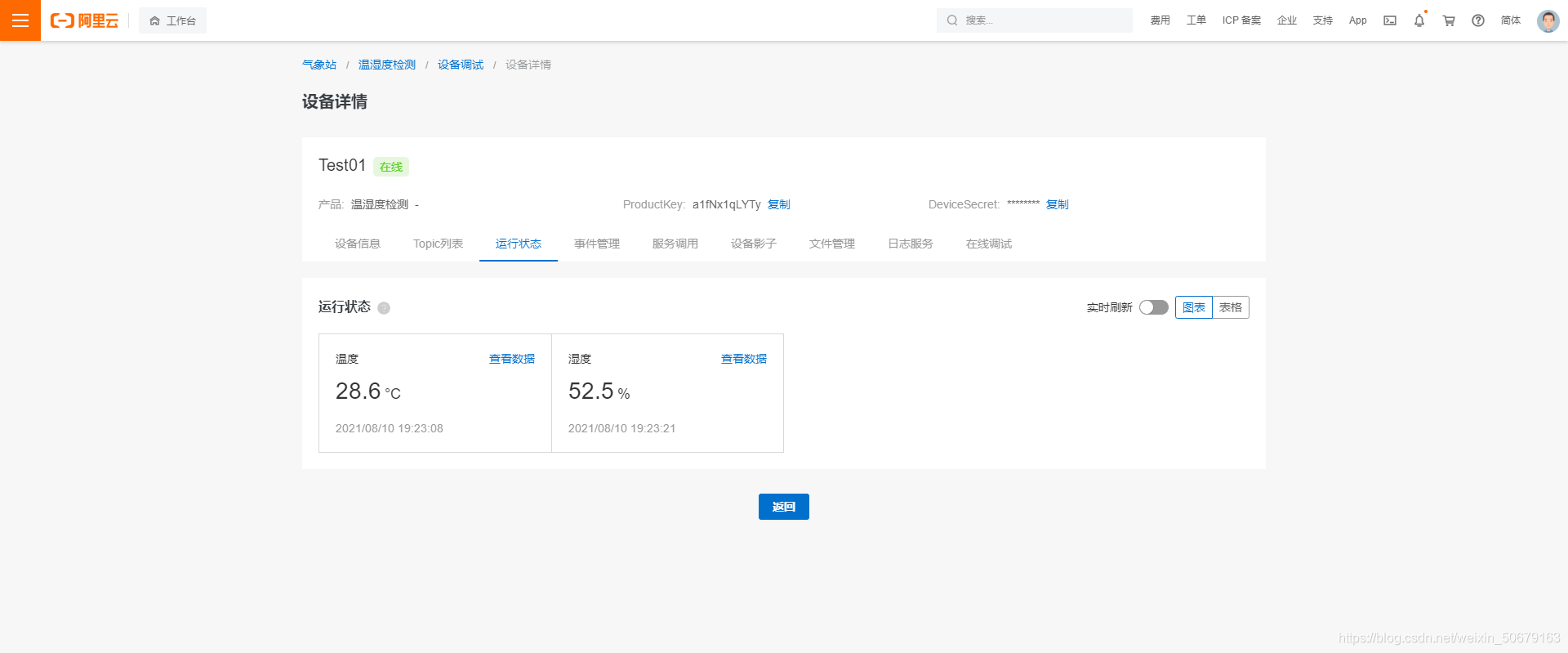Select the 图表 chart view
This screenshot has width=1568, height=653.
point(1194,307)
